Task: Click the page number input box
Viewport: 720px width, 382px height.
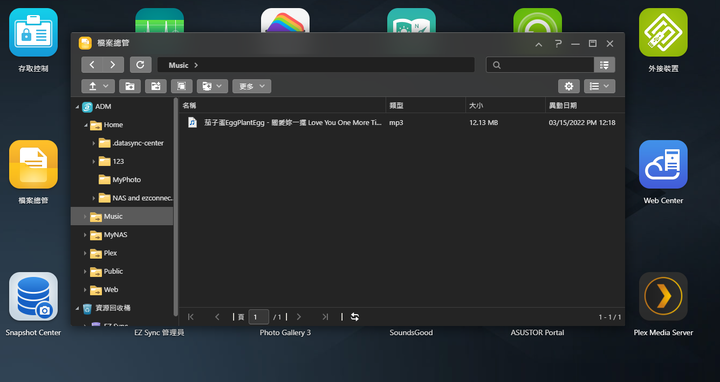Action: pos(259,317)
